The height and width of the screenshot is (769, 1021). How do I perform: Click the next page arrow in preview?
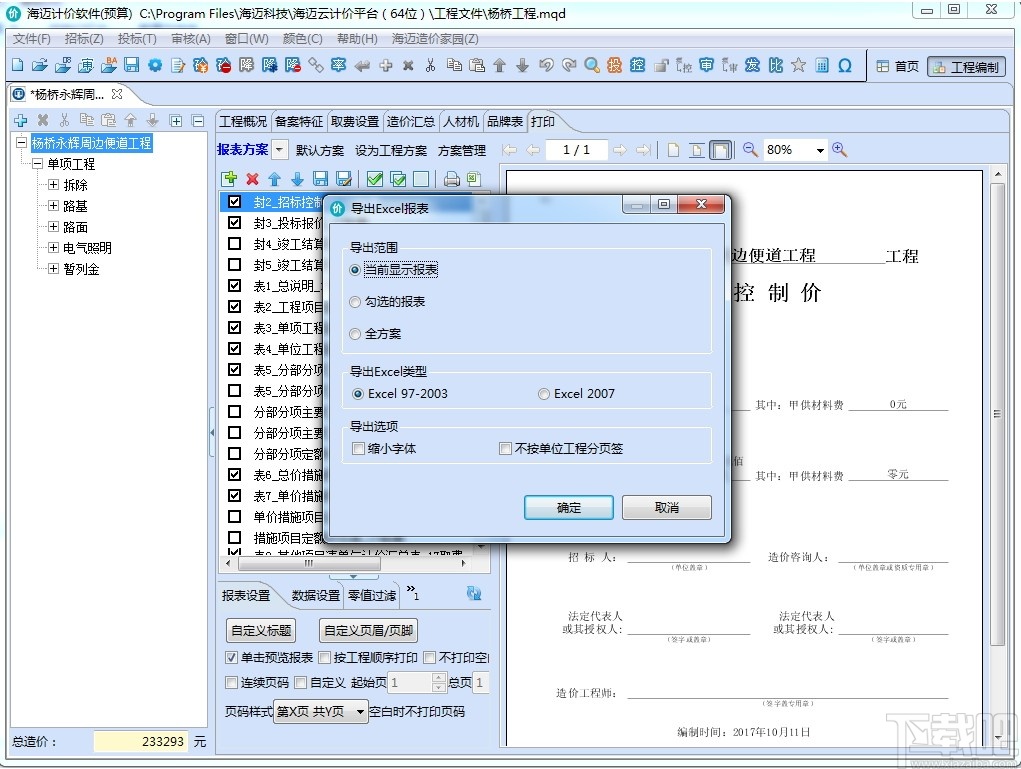[619, 150]
